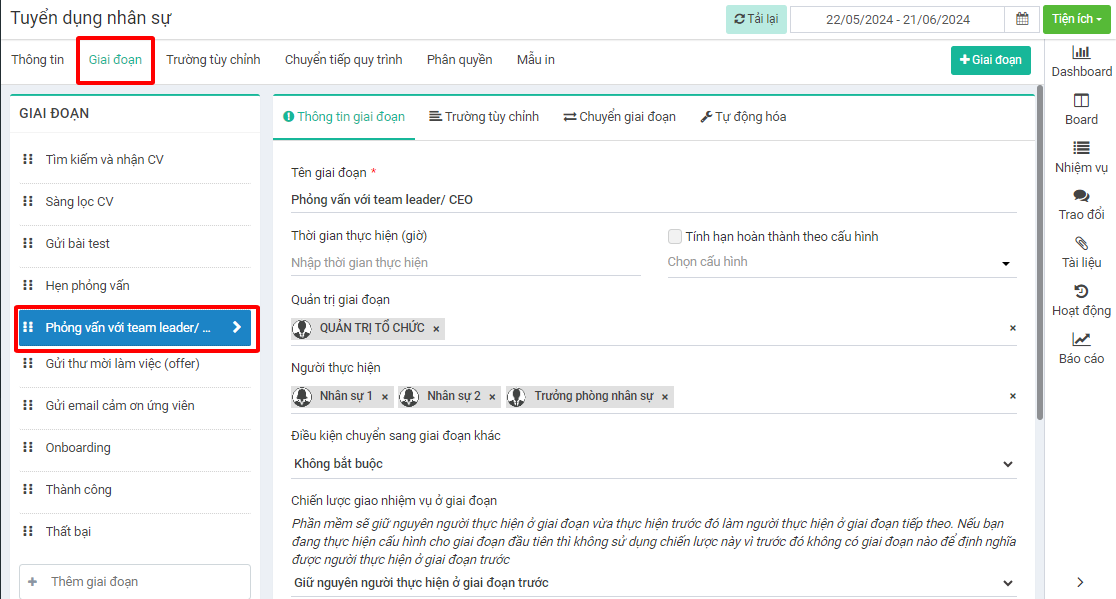
Task: Open the Hoạt động history icon
Action: 1081,292
